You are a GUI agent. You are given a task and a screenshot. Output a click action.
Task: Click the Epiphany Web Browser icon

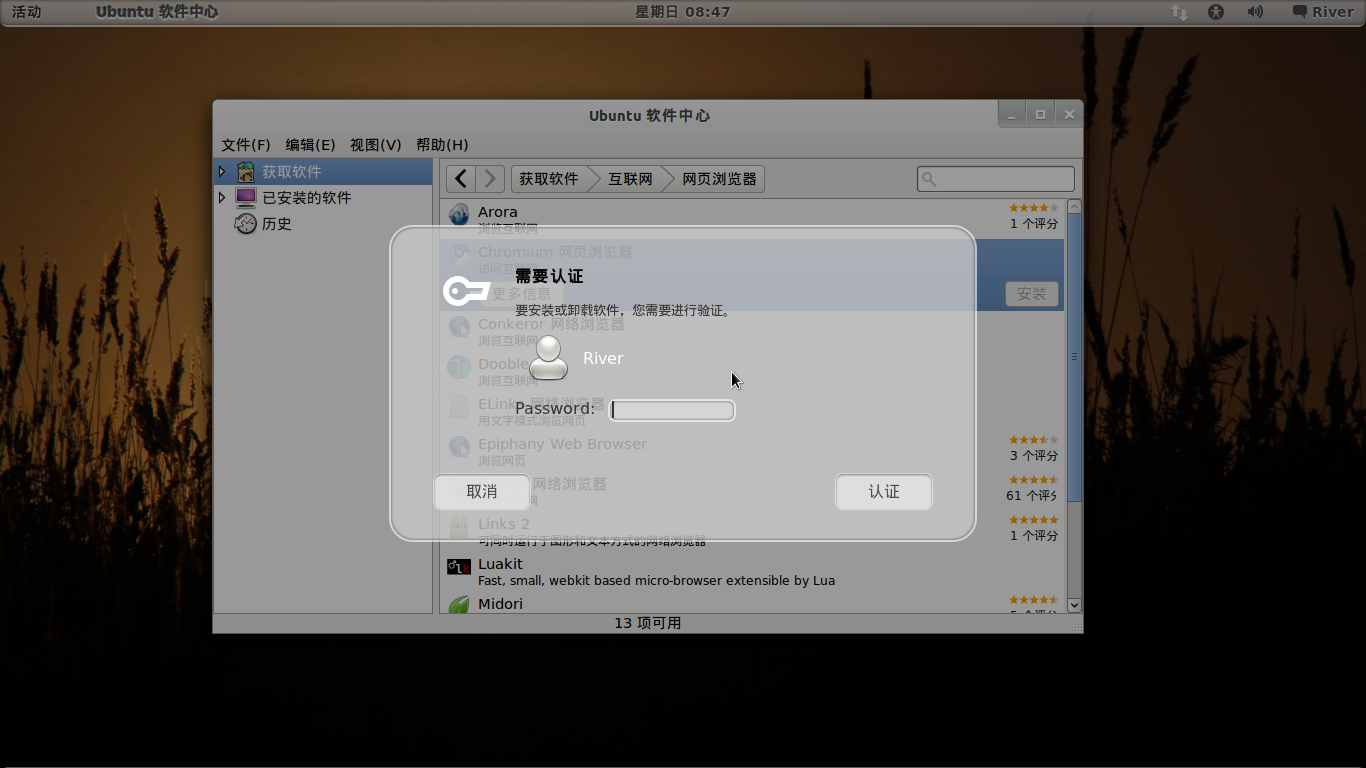pyautogui.click(x=459, y=447)
